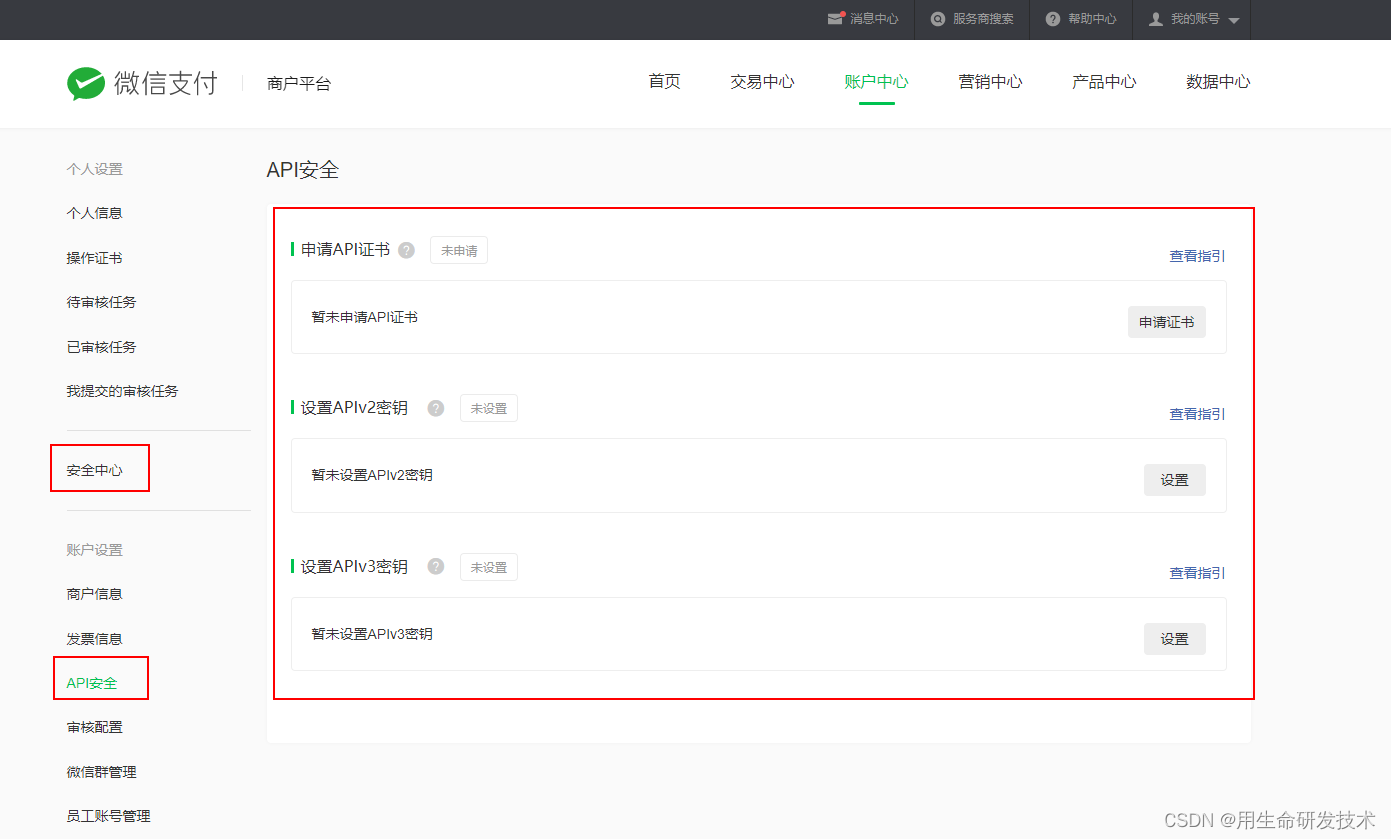
Task: Click 未设置 tag next to APIv2密钥
Action: (489, 408)
